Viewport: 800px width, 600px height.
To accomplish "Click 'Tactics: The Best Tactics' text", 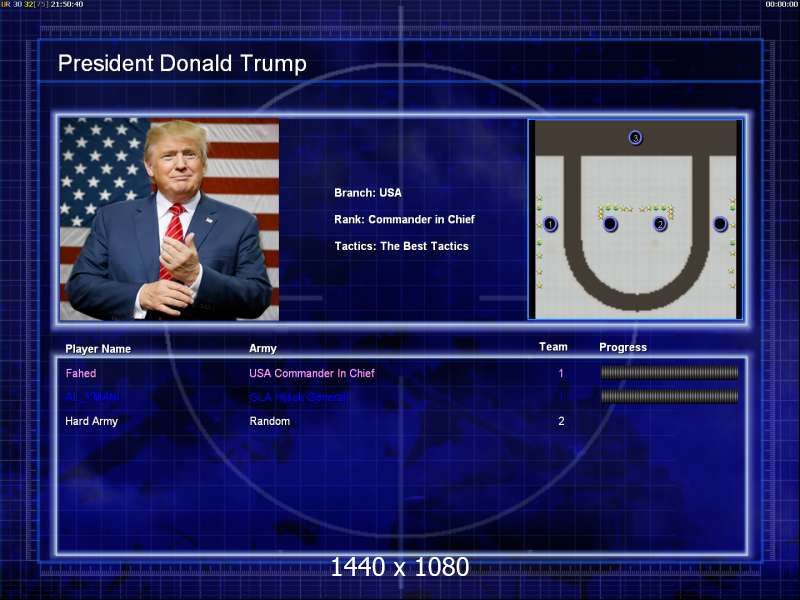I will (x=402, y=246).
